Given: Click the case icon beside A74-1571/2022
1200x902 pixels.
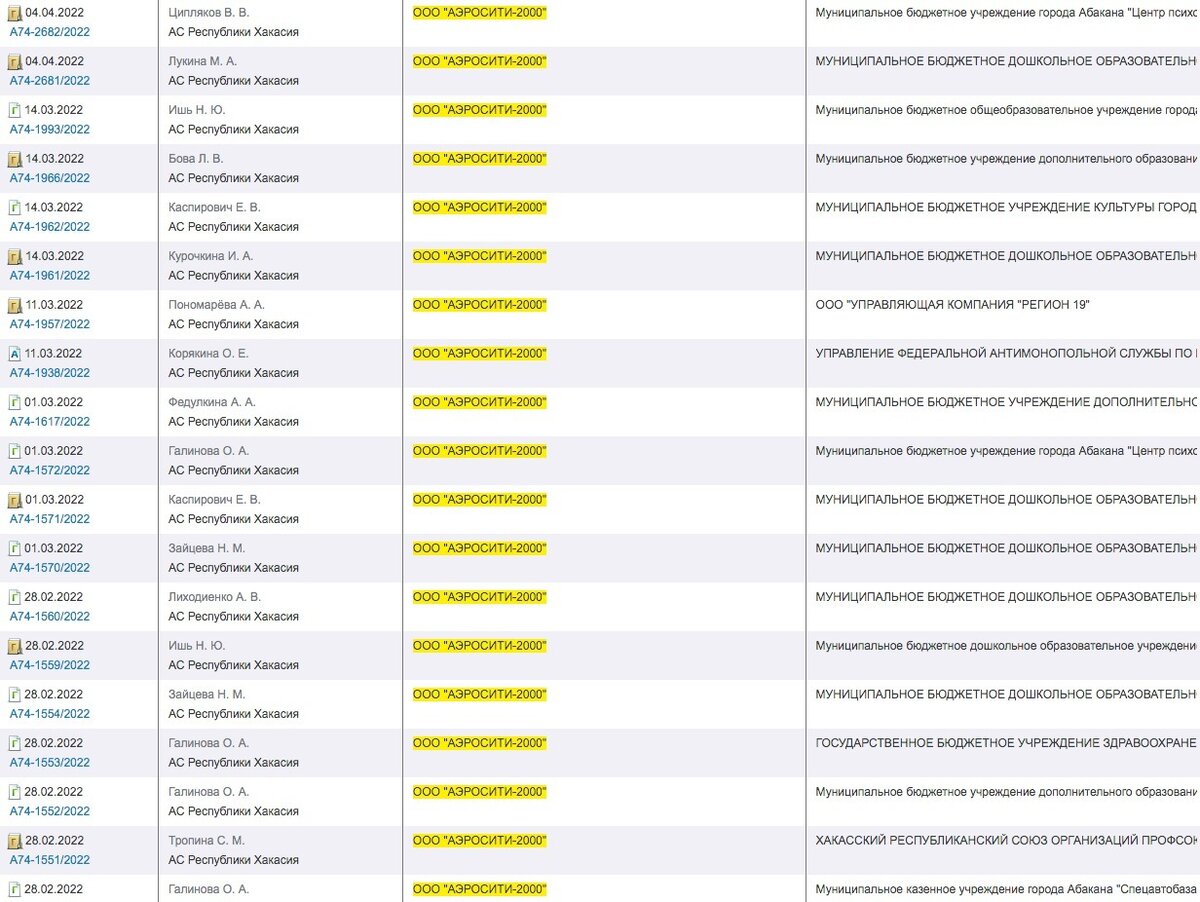Looking at the screenshot, I should [15, 501].
